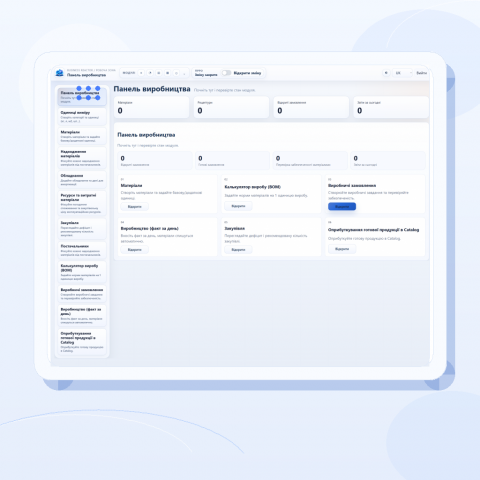480x480 pixels.
Task: Click Відкрити on the Калькулятор виробу (BOM) card
Action: pyautogui.click(x=238, y=206)
